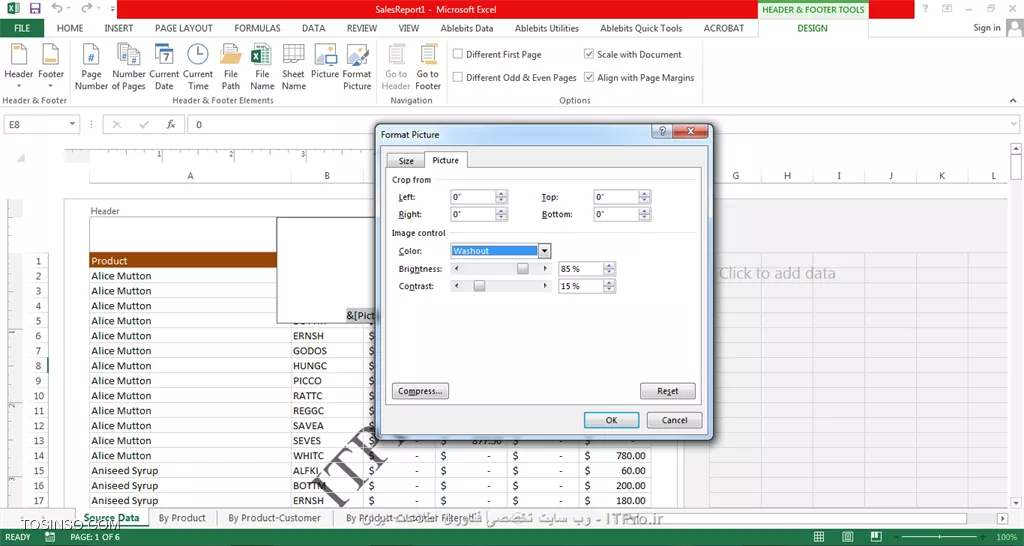
Task: Adjust Contrast percent spinner
Action: point(609,286)
